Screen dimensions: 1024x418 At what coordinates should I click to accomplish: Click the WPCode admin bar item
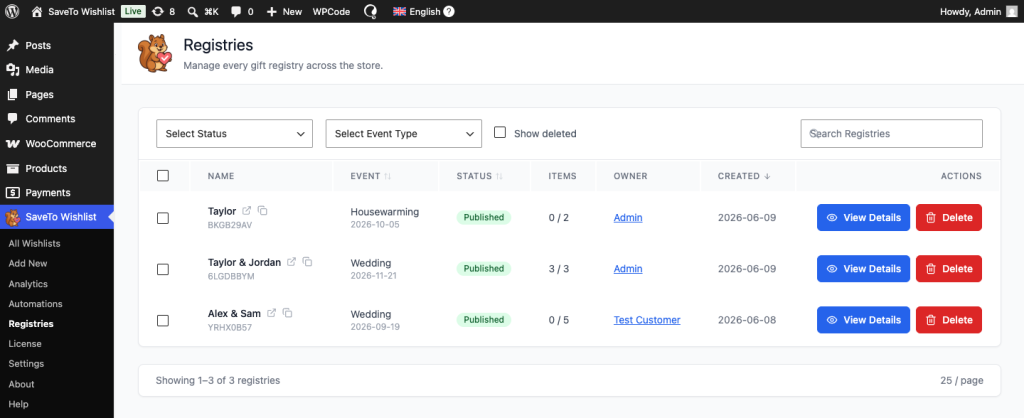point(331,11)
